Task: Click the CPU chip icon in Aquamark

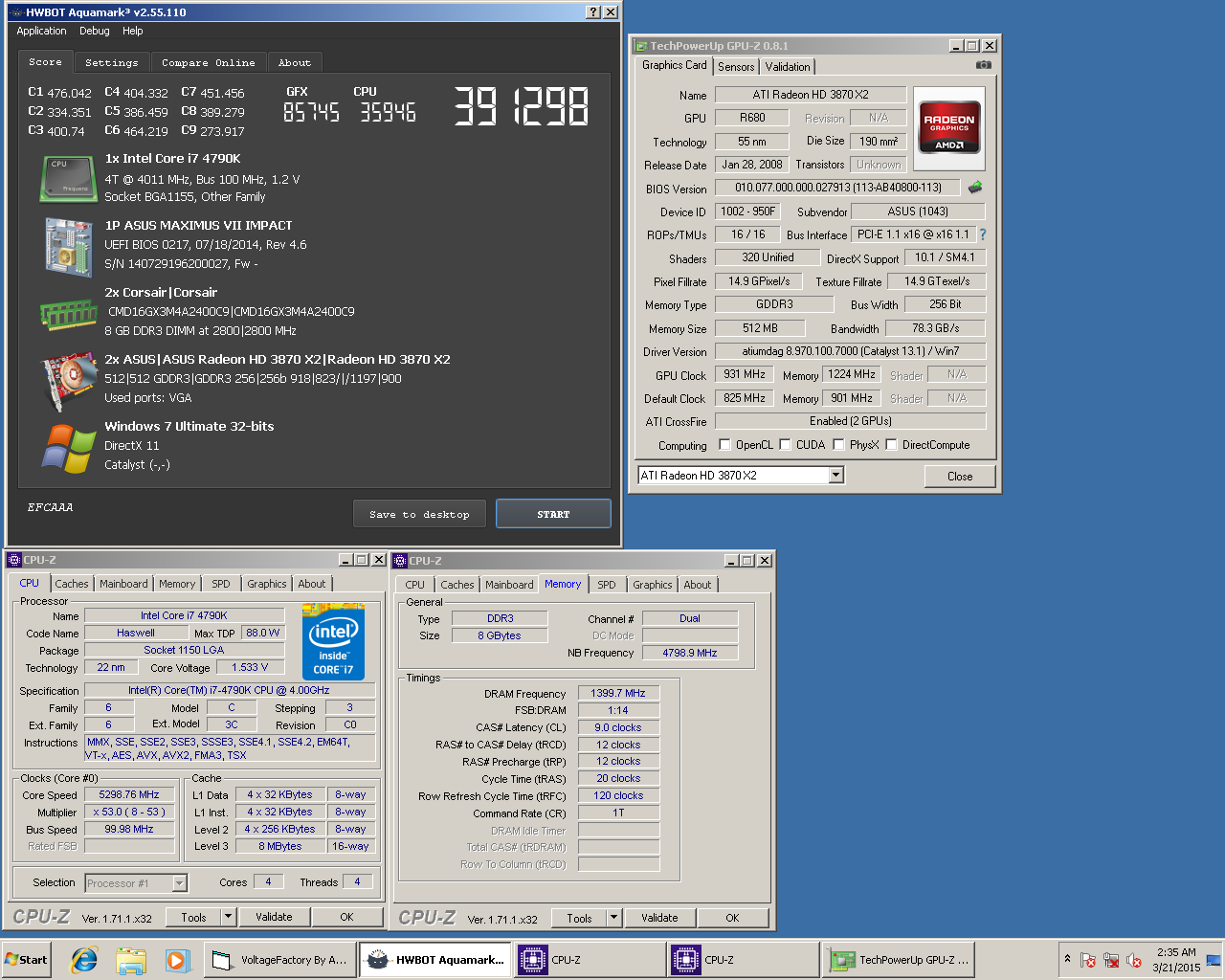Action: [67, 179]
